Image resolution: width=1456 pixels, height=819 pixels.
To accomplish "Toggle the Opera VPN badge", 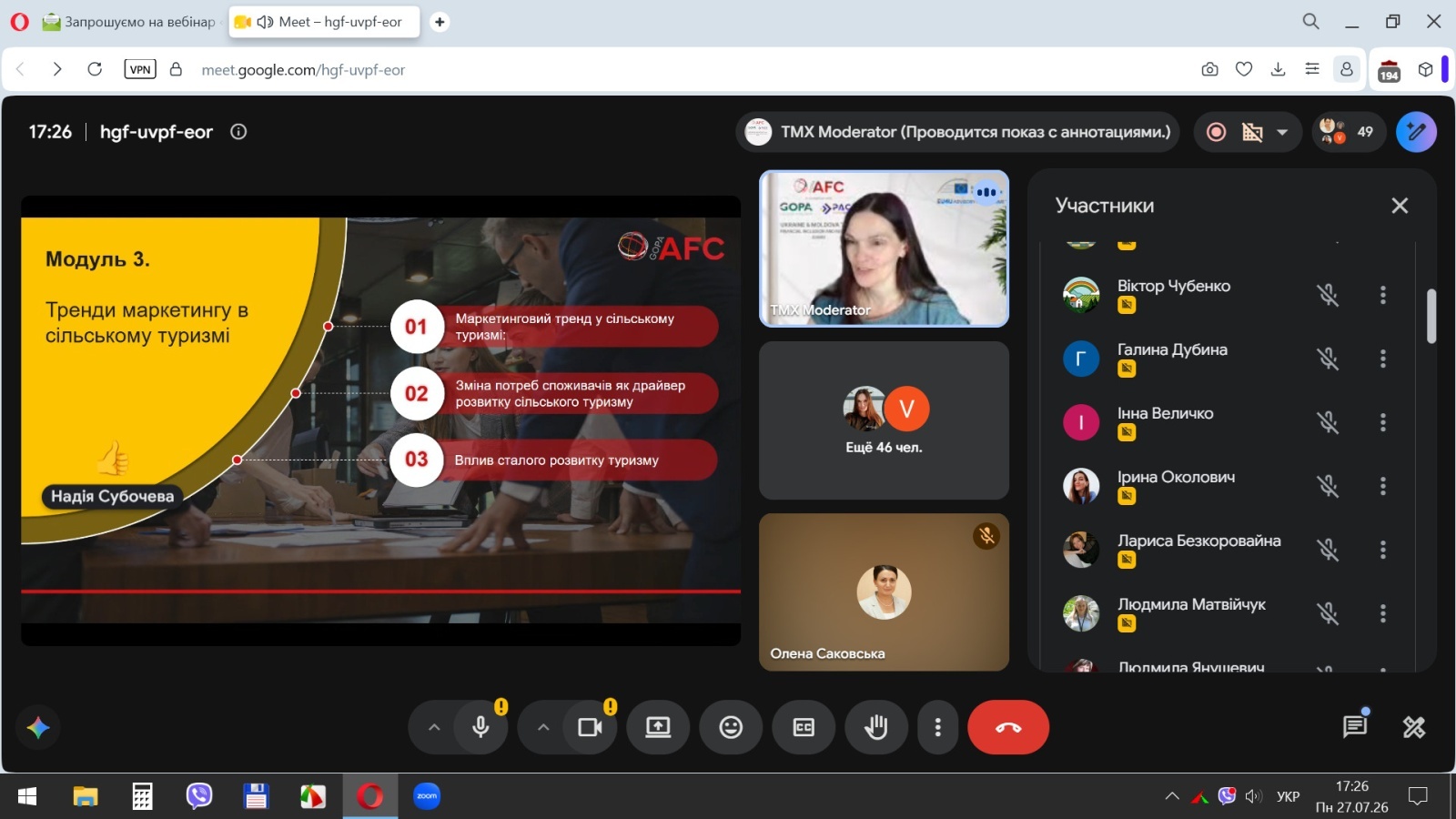I will click(x=140, y=69).
